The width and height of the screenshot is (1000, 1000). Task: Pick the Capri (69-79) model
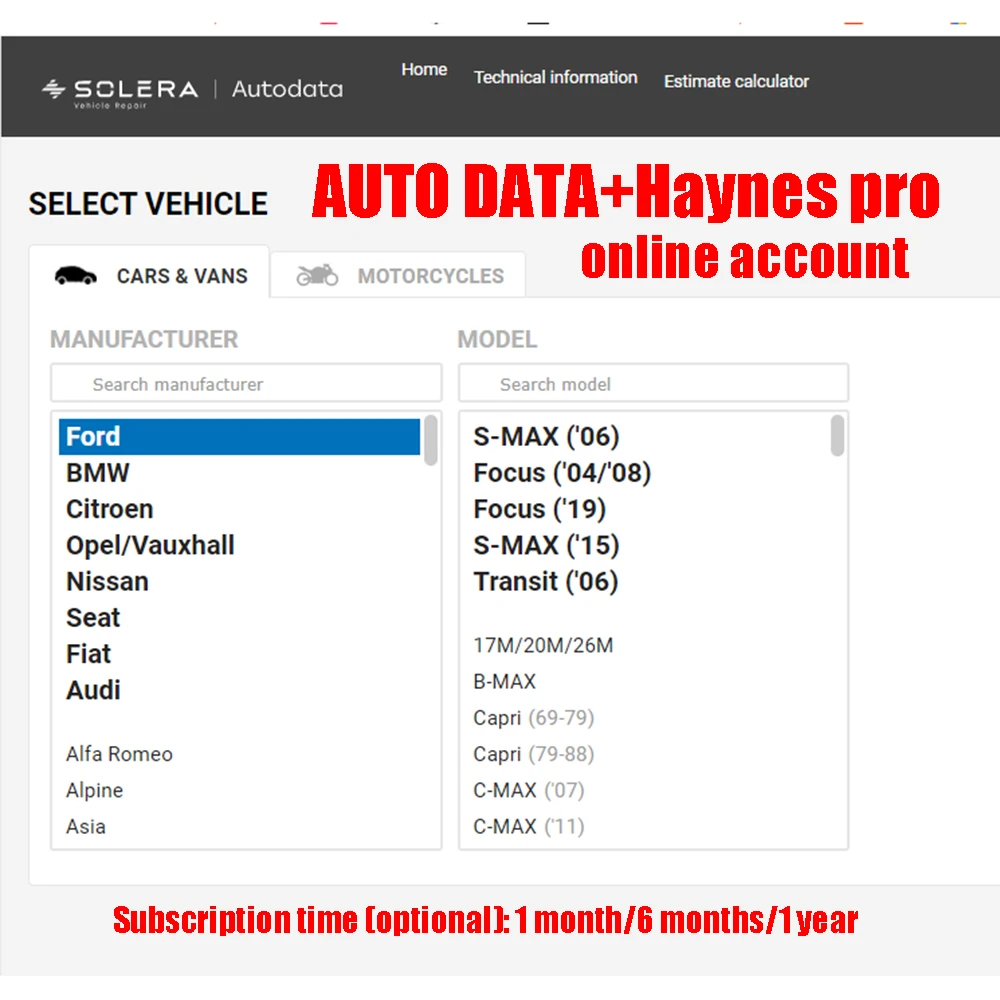tap(533, 717)
